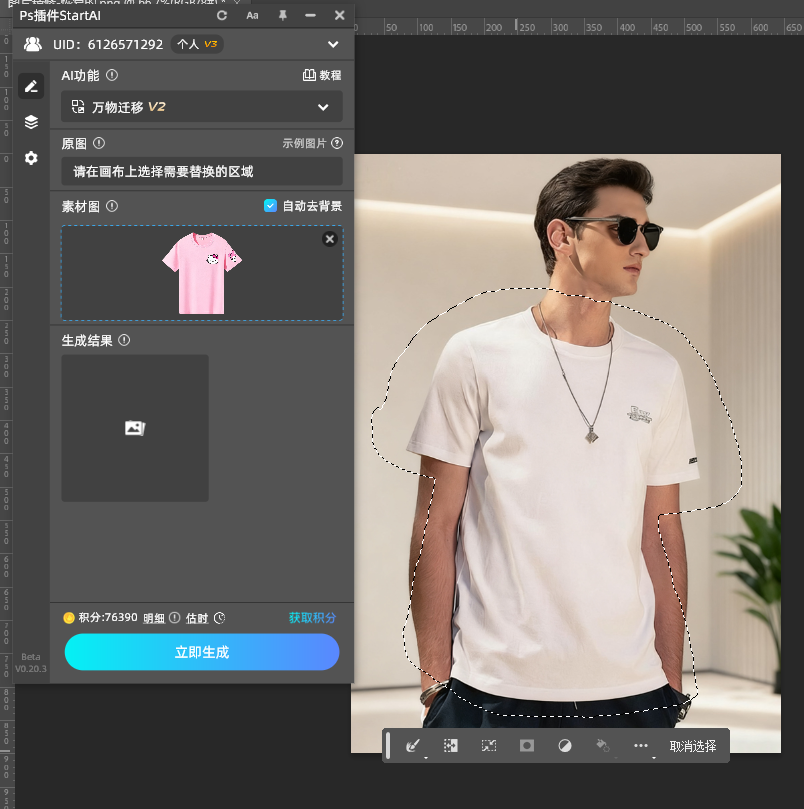
Task: Click the pink T-shirt material thumbnail
Action: tap(202, 273)
